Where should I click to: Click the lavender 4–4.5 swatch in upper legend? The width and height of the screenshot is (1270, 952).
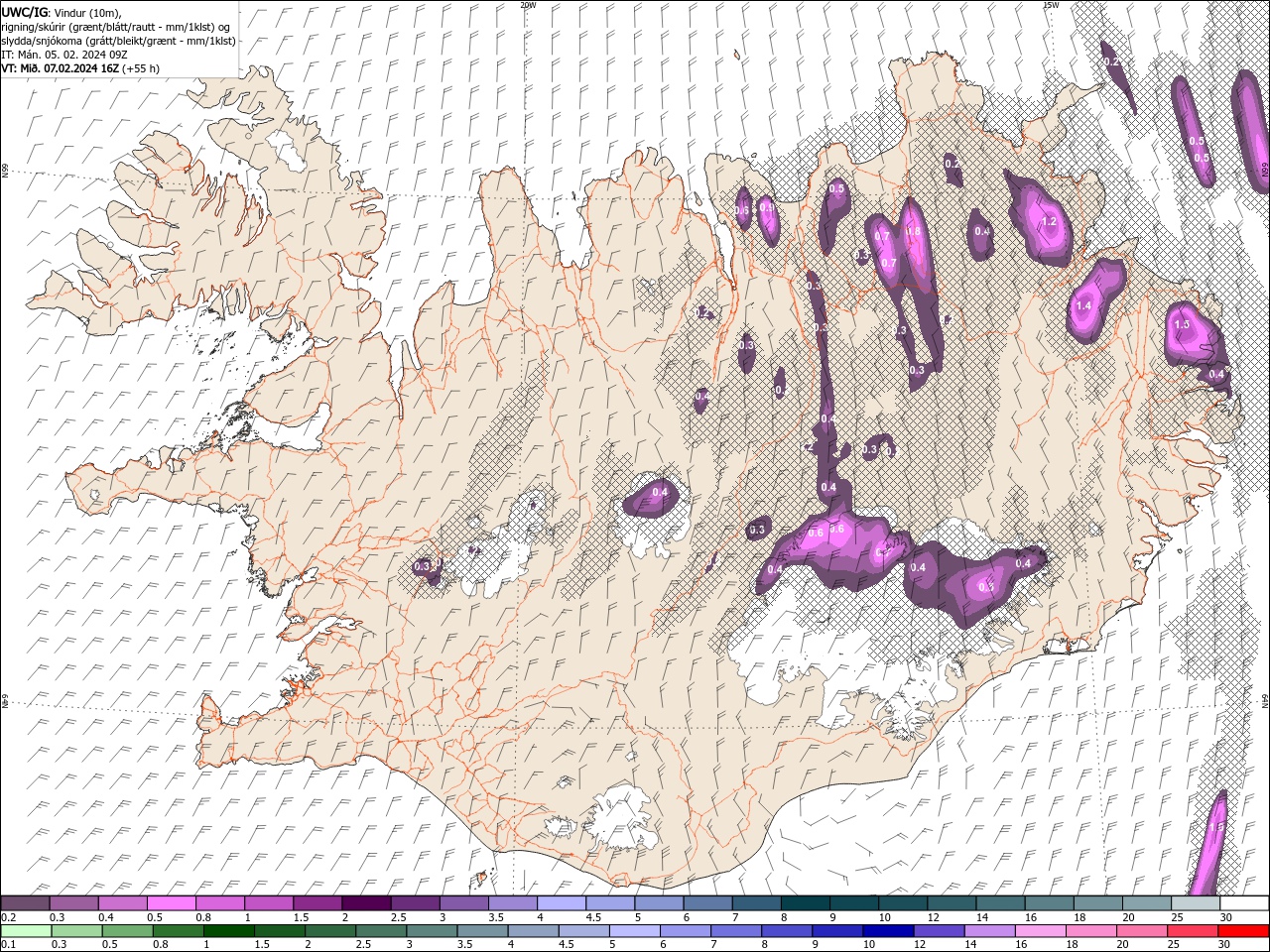point(561,902)
